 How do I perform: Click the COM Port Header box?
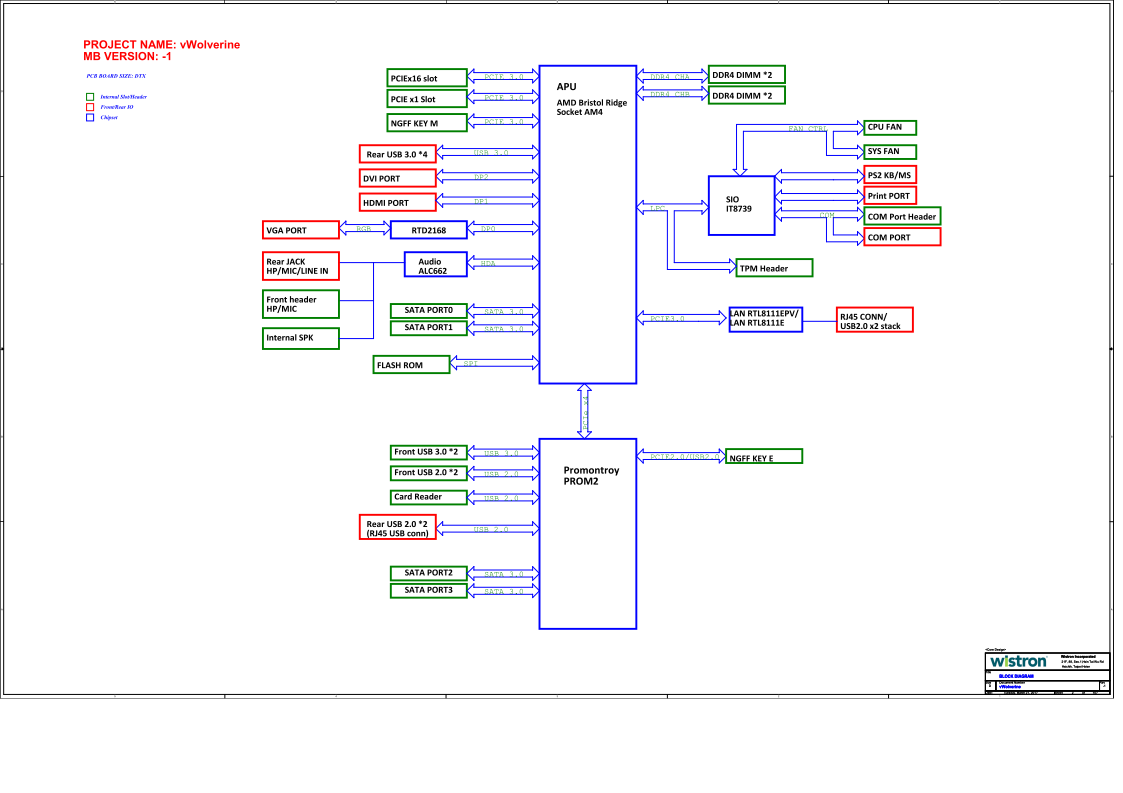point(902,216)
